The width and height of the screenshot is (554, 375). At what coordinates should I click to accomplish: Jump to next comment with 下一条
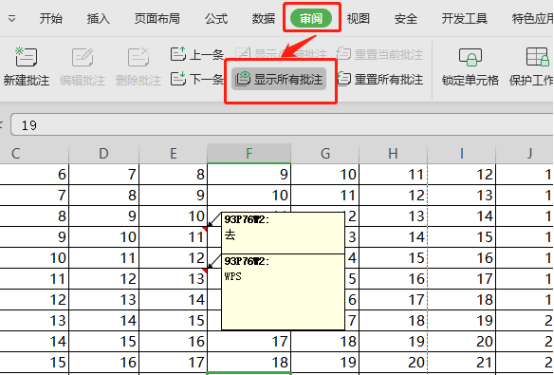197,79
